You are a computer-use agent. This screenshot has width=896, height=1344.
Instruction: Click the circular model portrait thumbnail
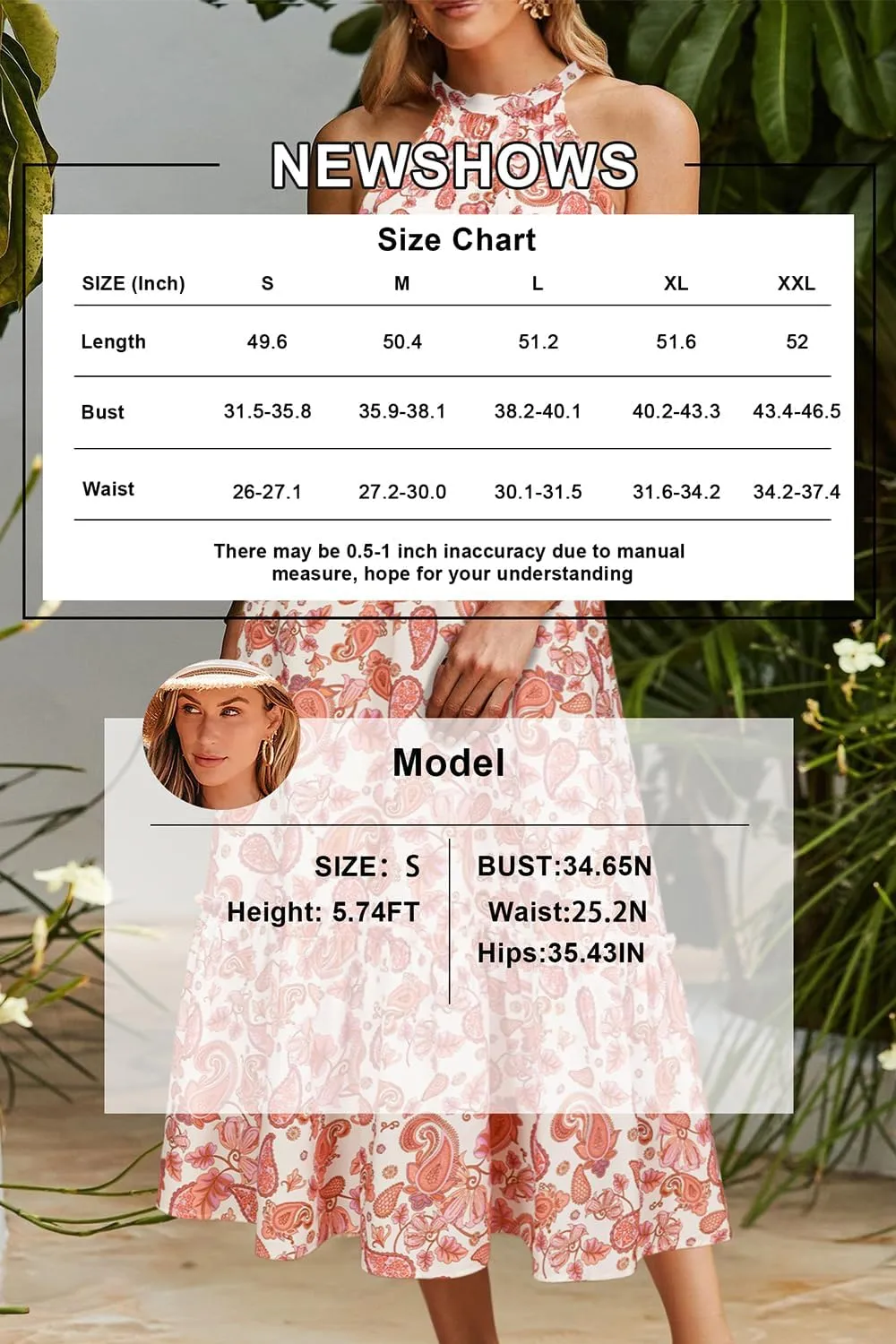221,735
